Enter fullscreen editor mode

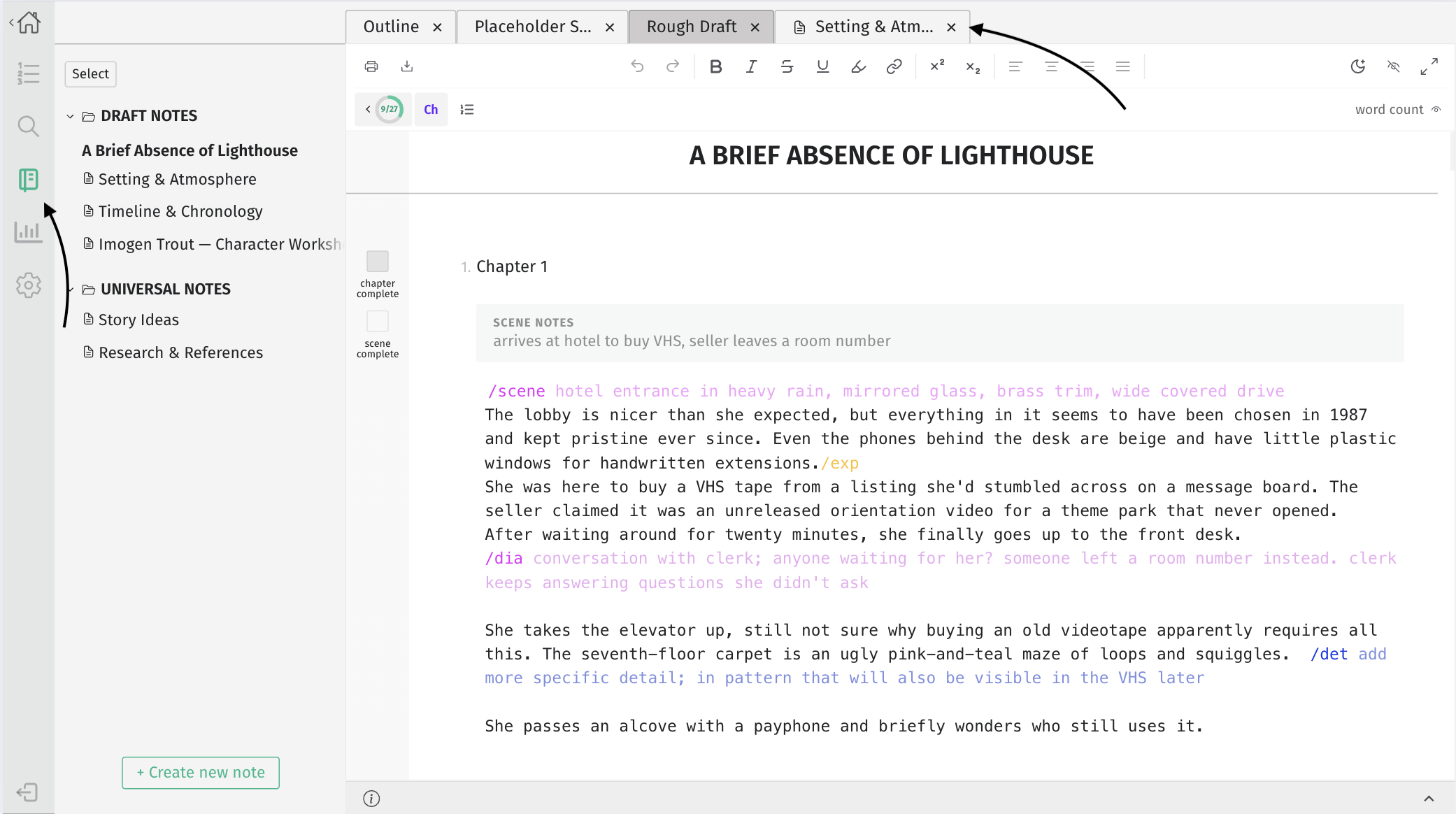[x=1429, y=66]
